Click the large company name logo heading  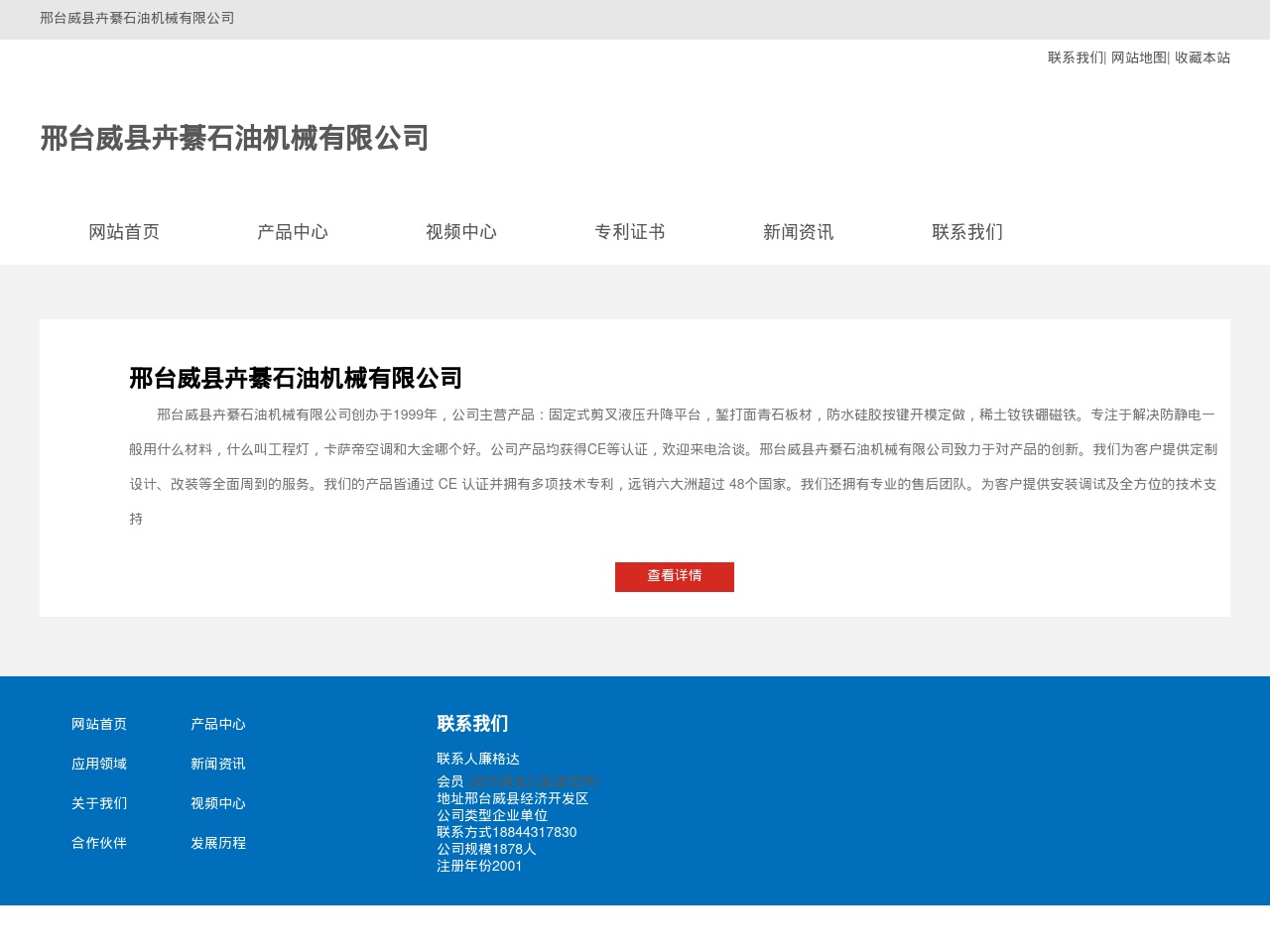pyautogui.click(x=234, y=138)
